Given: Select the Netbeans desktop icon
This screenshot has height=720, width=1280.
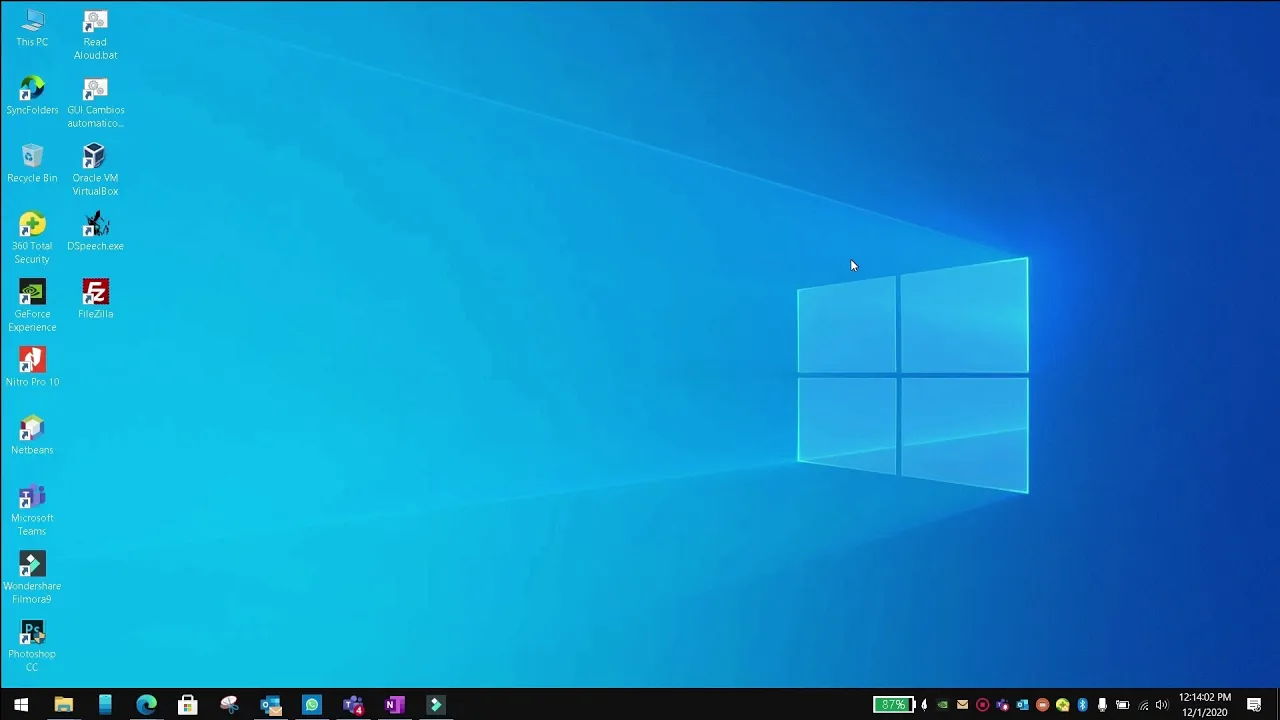Looking at the screenshot, I should coord(32,436).
